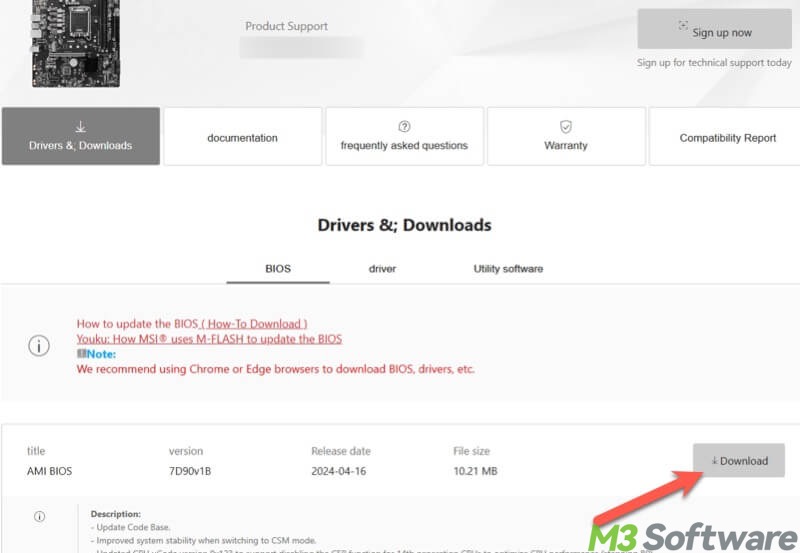Open the Youku M-FLASH BIOS update link
Image resolution: width=800 pixels, height=553 pixels.
(209, 339)
